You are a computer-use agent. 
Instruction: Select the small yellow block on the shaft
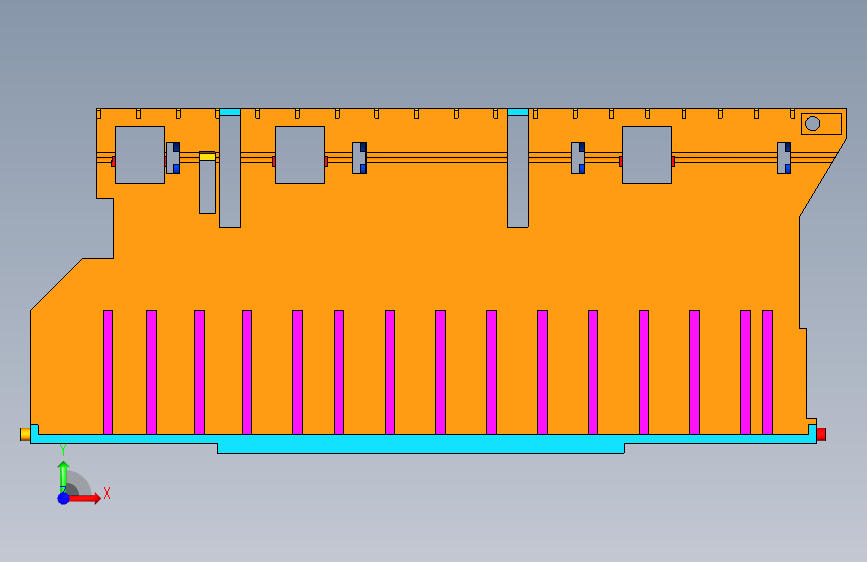(x=207, y=157)
